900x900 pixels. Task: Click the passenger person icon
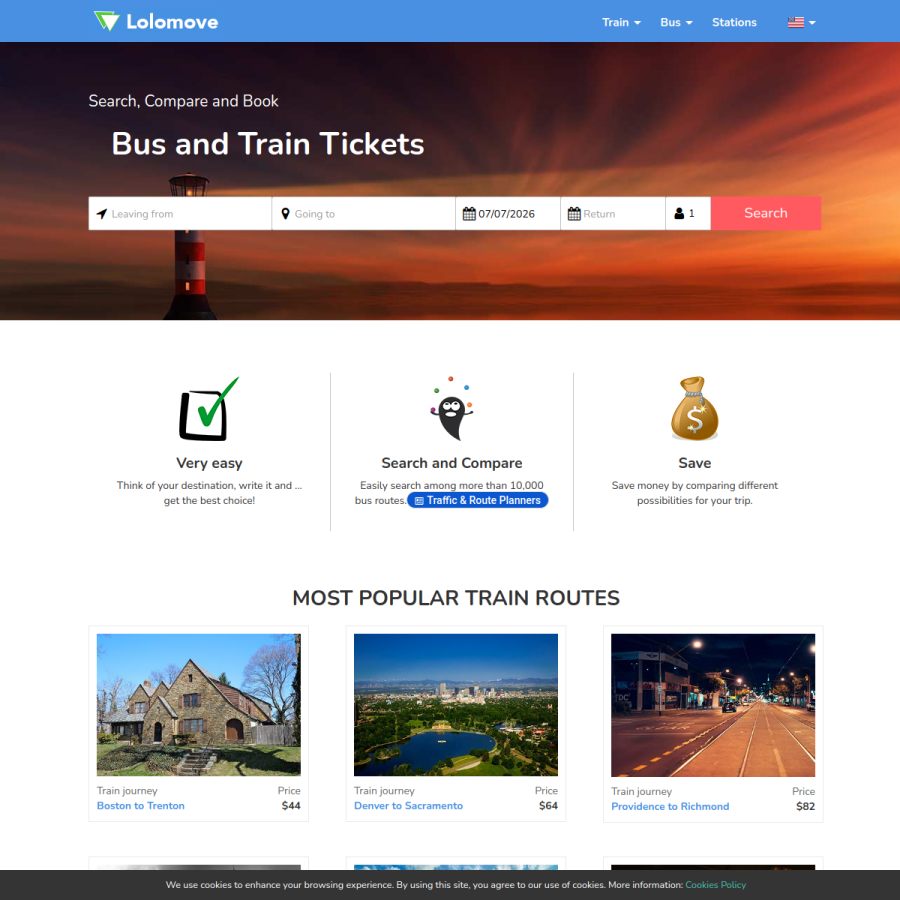679,214
